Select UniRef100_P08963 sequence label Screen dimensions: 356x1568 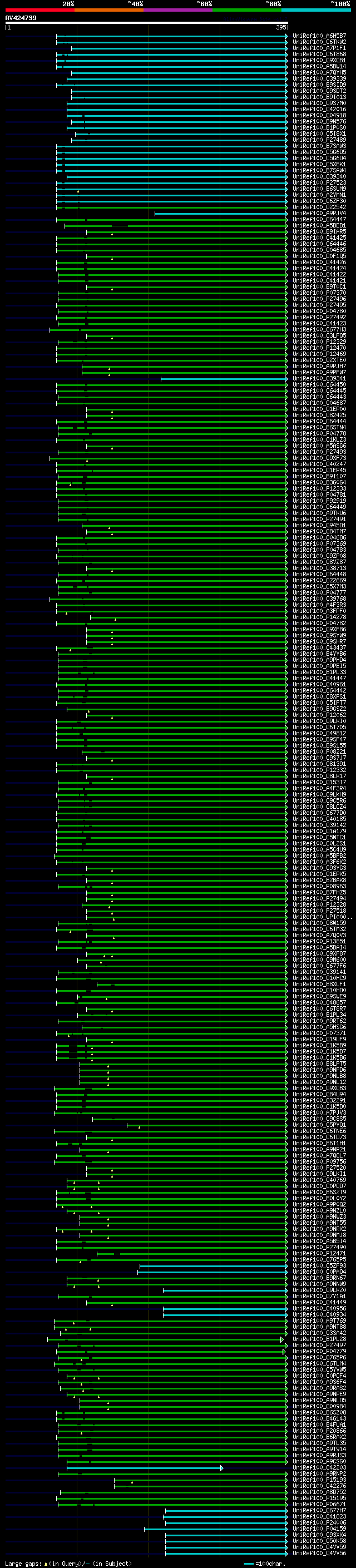[319, 886]
